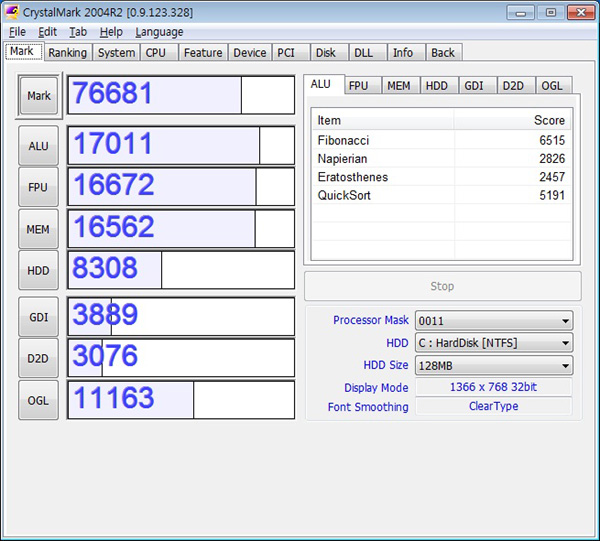Switch to the System tab
The height and width of the screenshot is (541, 600).
coord(116,52)
